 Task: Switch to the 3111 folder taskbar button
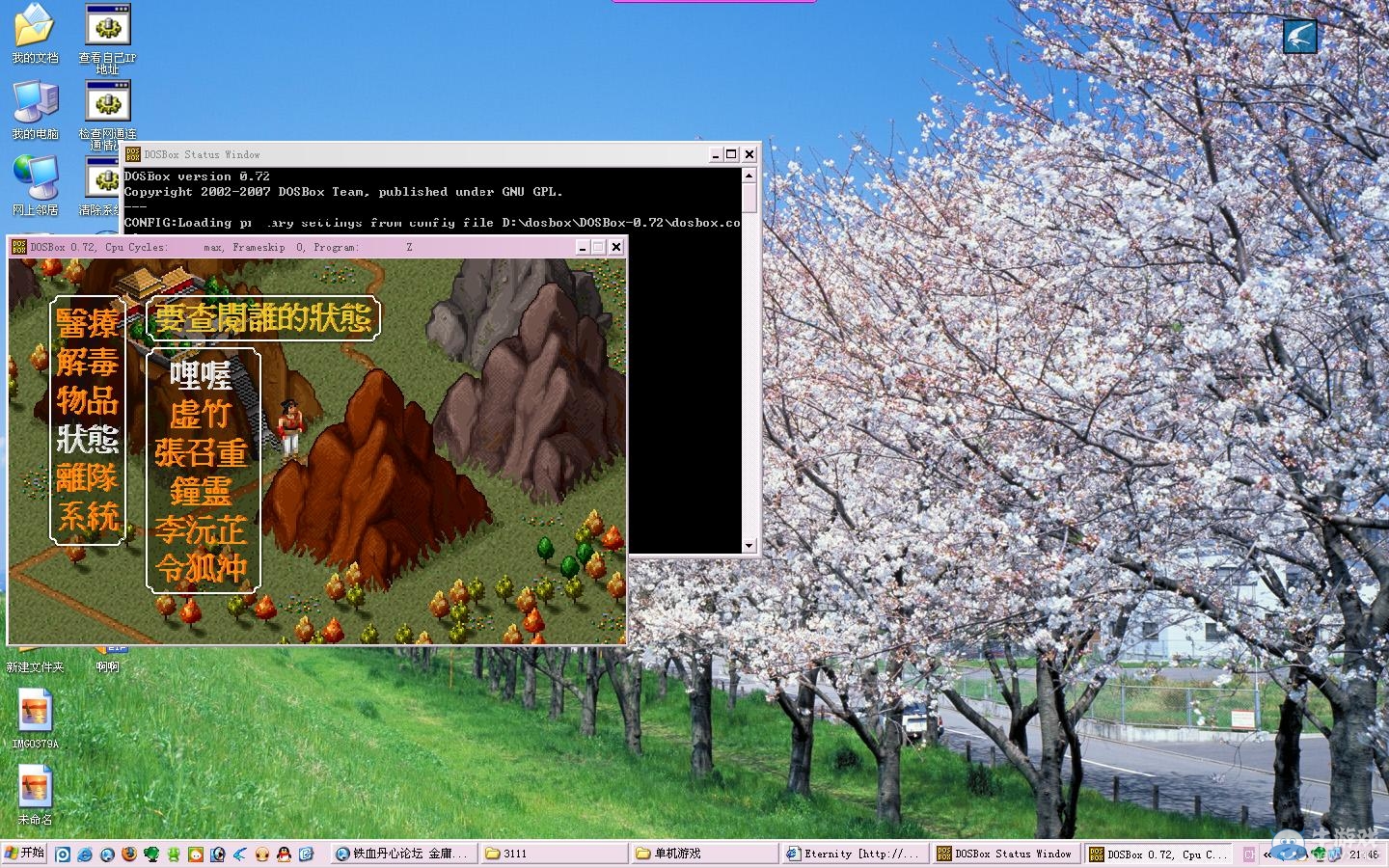click(554, 854)
